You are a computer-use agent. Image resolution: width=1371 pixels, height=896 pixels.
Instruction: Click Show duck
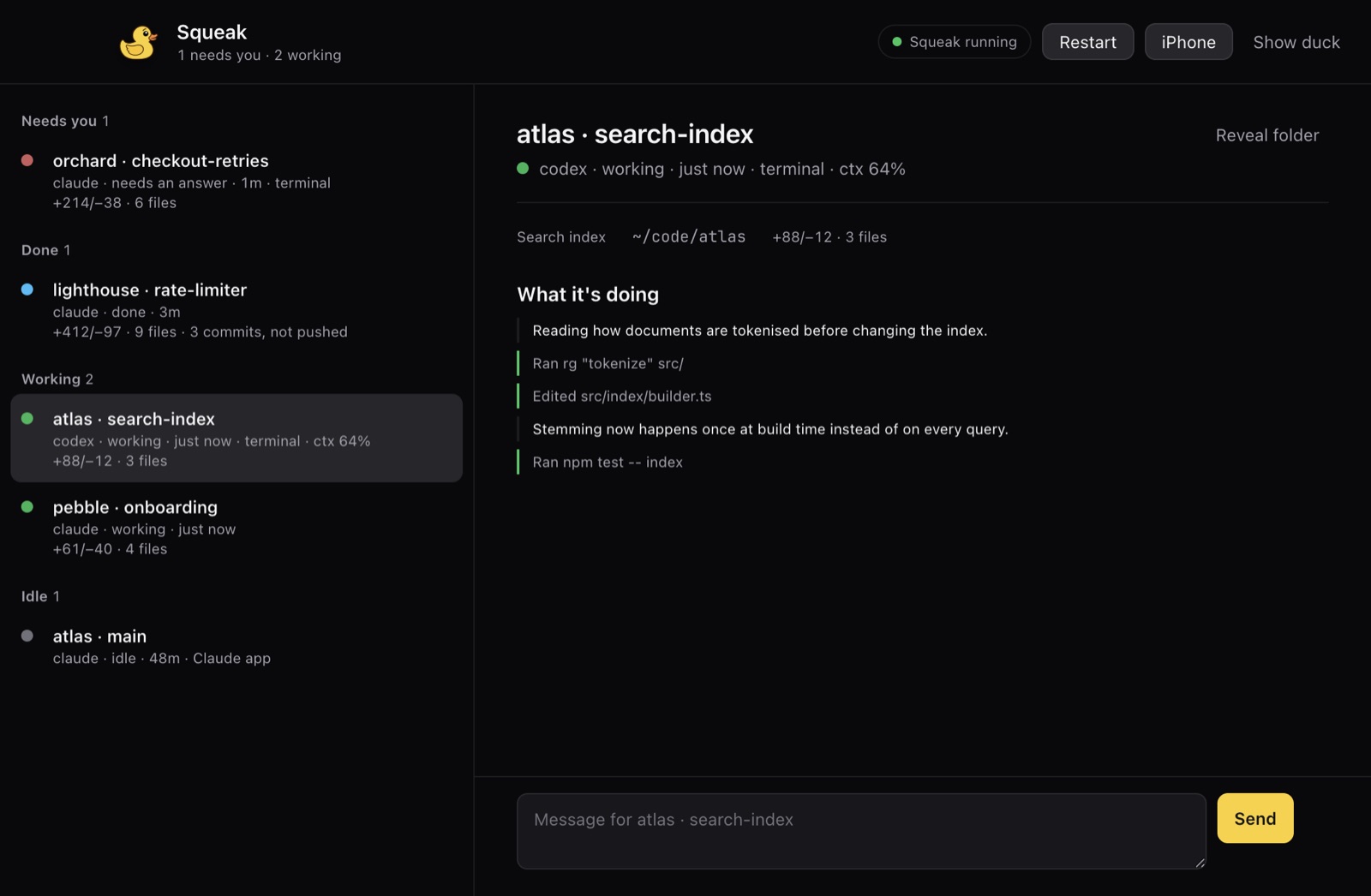pos(1296,42)
